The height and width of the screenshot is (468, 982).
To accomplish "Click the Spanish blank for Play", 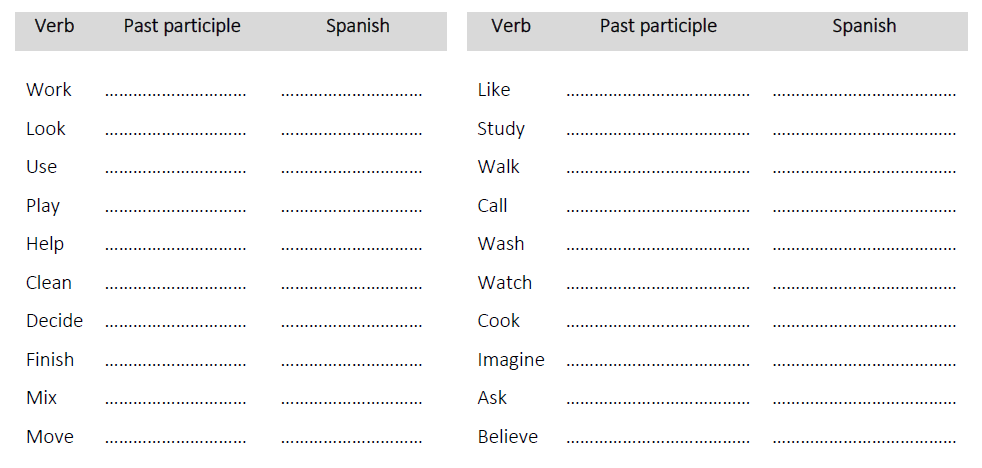I will click(x=351, y=208).
